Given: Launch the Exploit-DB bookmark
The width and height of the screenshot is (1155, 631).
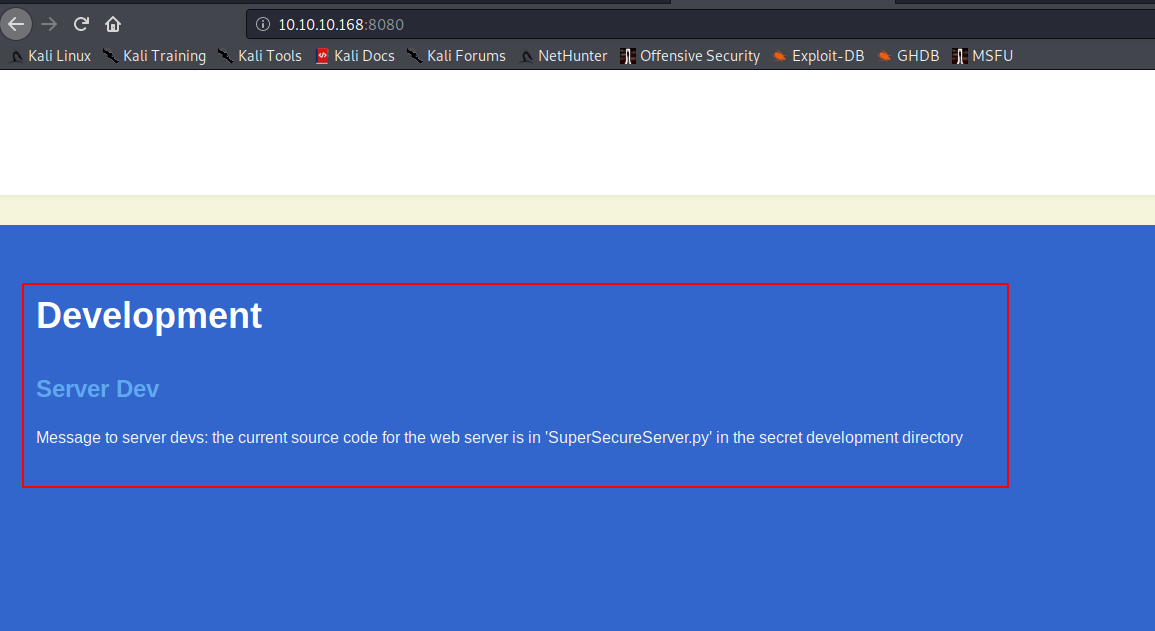Looking at the screenshot, I should 818,56.
